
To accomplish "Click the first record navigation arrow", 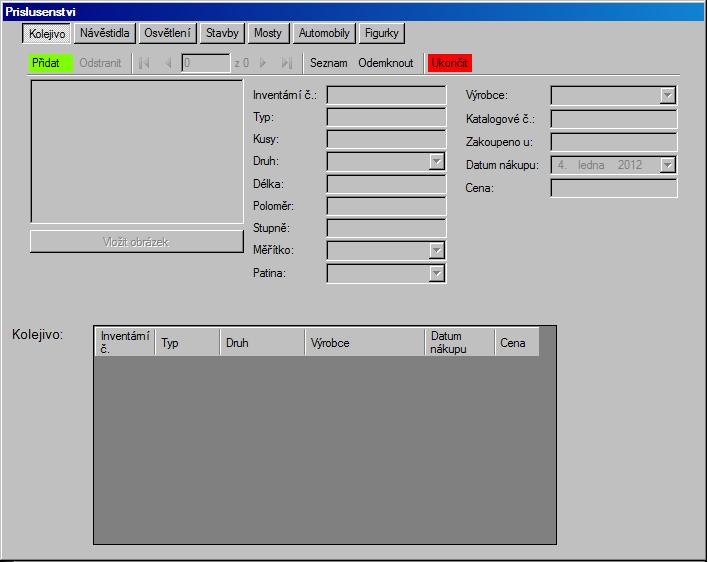I will [143, 63].
